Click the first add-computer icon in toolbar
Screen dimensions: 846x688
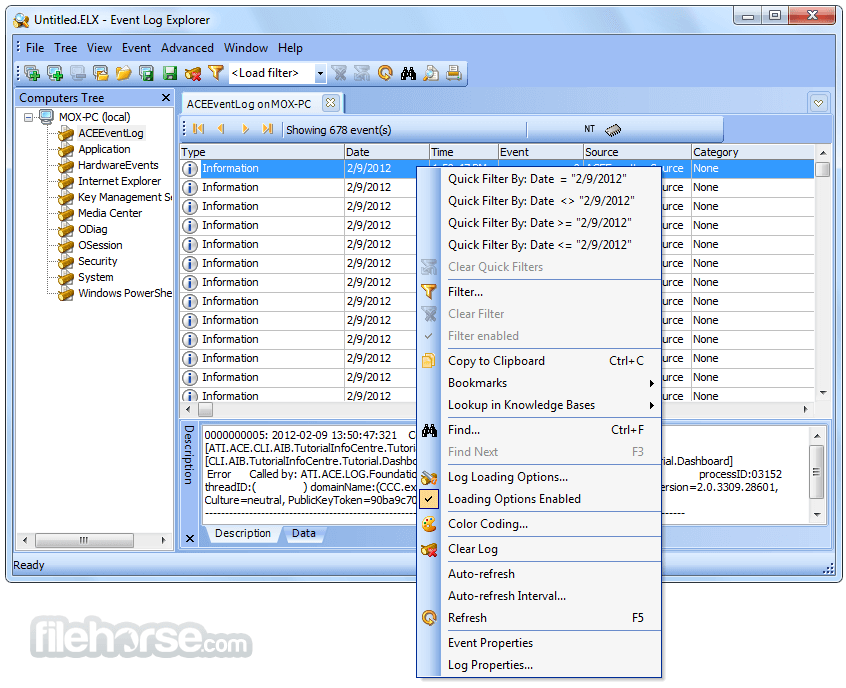tap(32, 73)
